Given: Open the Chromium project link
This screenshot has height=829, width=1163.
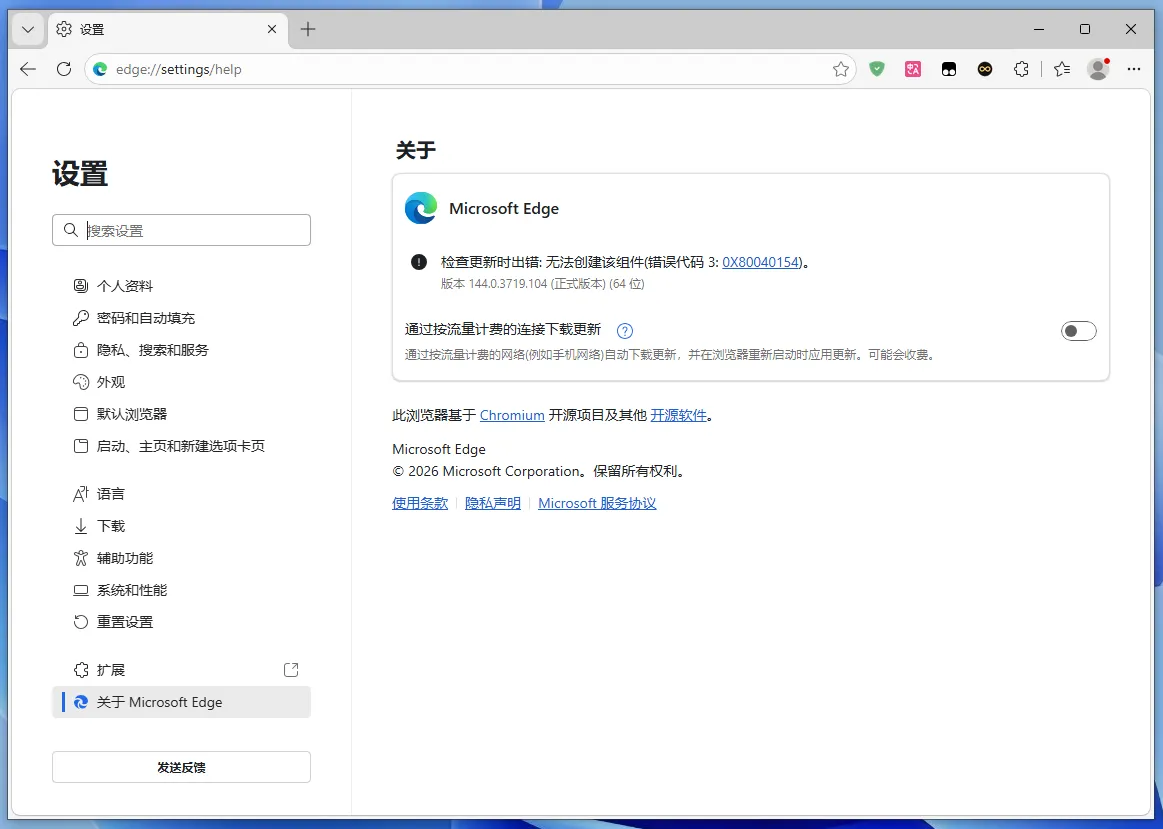Looking at the screenshot, I should click(512, 414).
